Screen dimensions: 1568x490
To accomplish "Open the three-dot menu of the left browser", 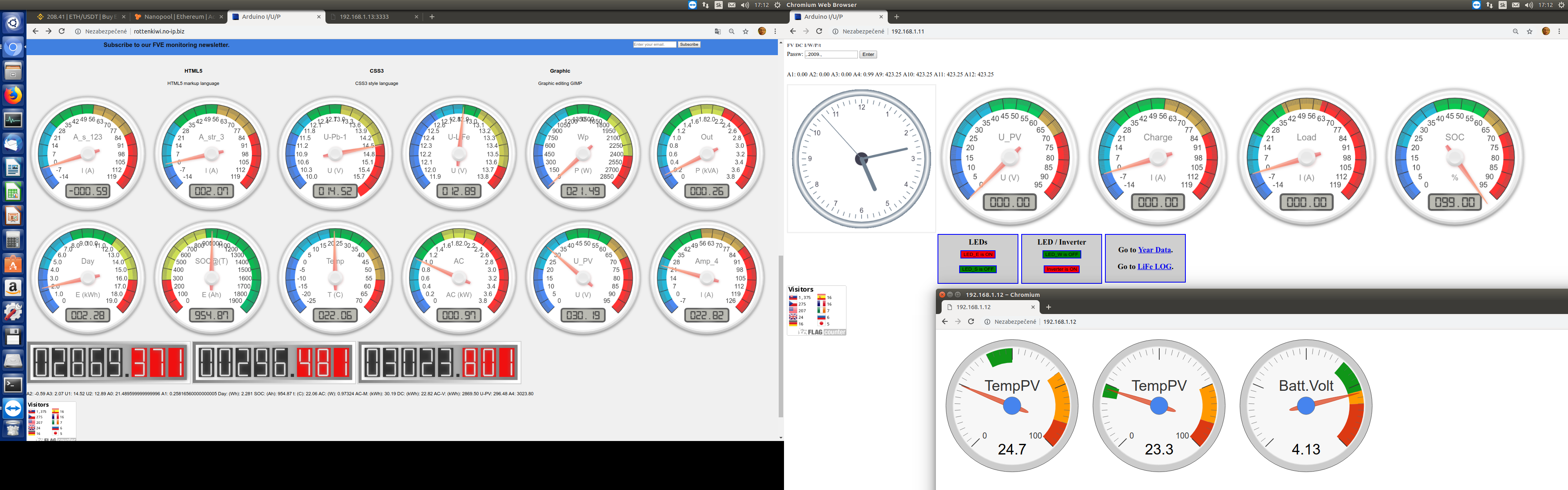I will (x=775, y=32).
